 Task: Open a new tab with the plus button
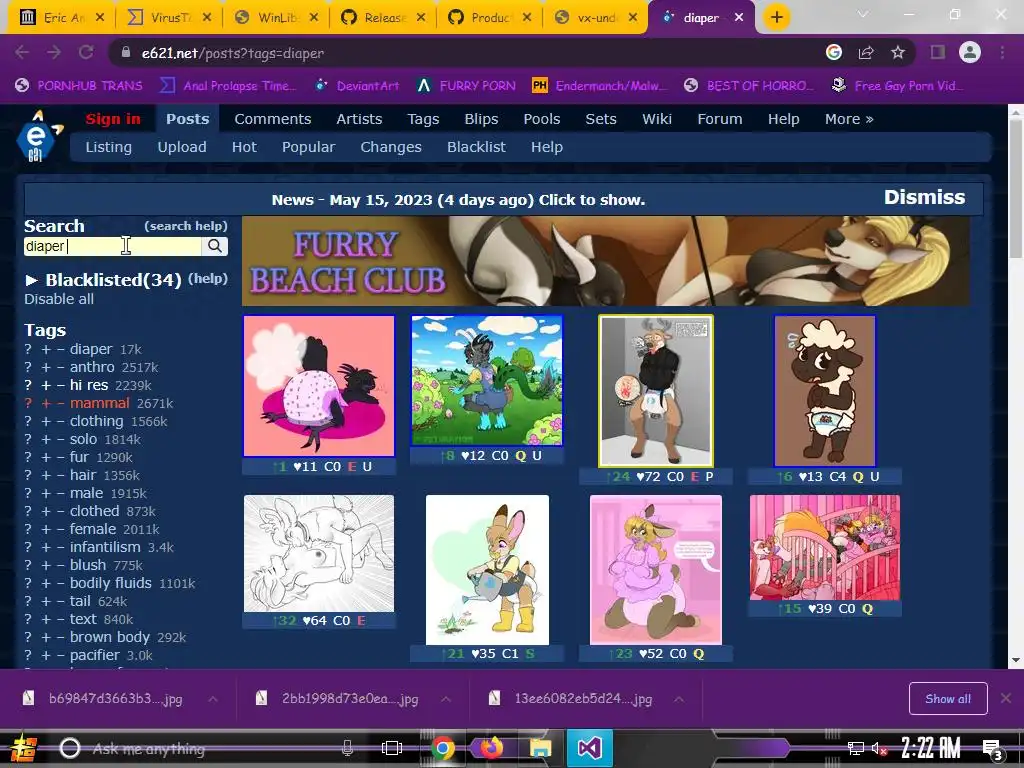(776, 17)
